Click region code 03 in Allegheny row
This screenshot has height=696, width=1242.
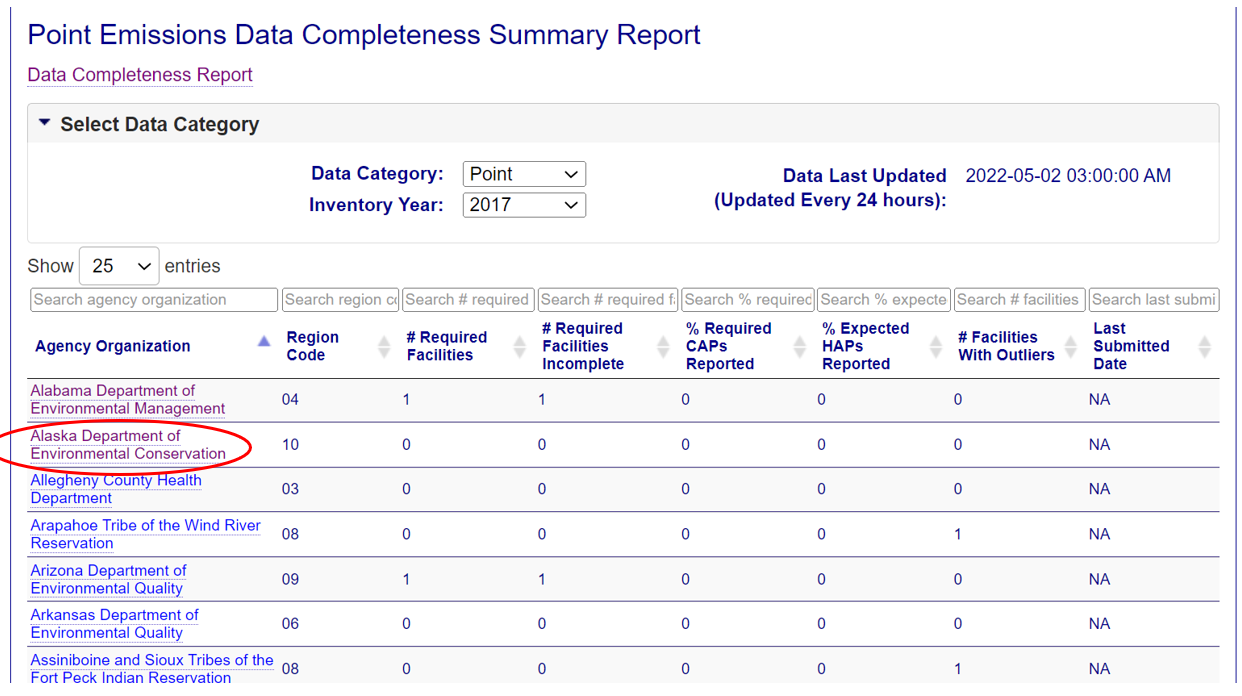[290, 489]
